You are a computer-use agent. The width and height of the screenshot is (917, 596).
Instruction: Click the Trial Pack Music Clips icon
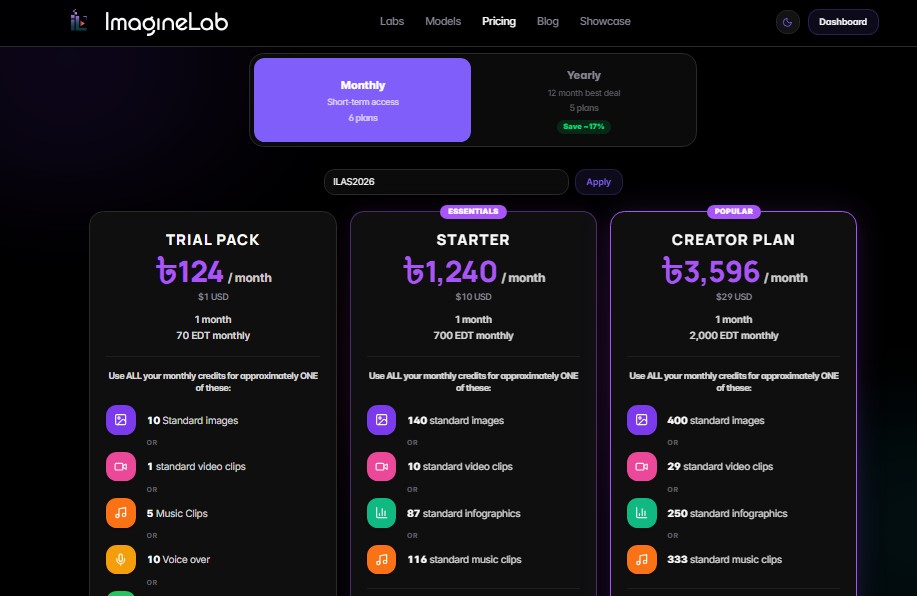120,513
